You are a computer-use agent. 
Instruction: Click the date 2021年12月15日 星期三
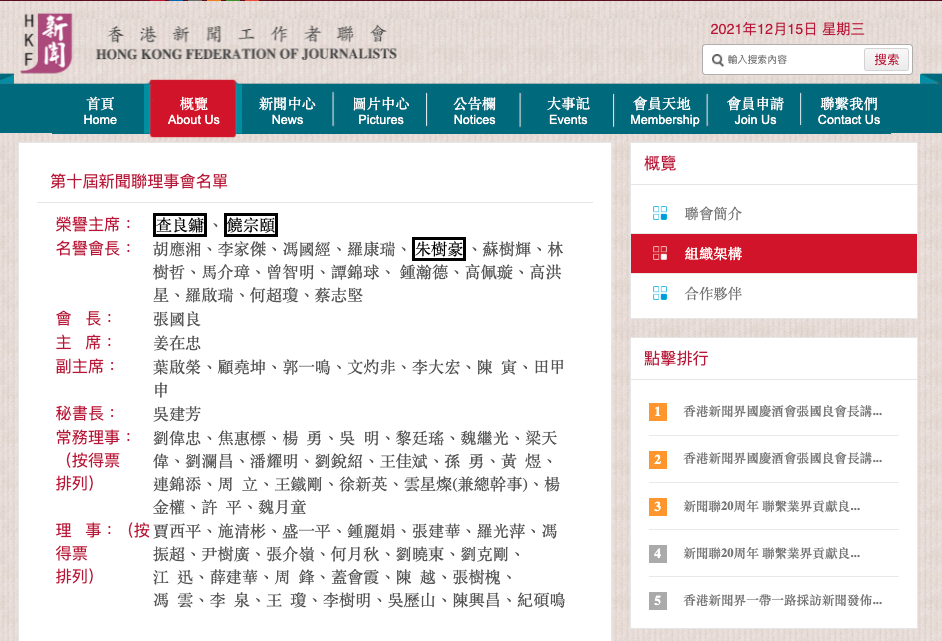click(x=787, y=29)
